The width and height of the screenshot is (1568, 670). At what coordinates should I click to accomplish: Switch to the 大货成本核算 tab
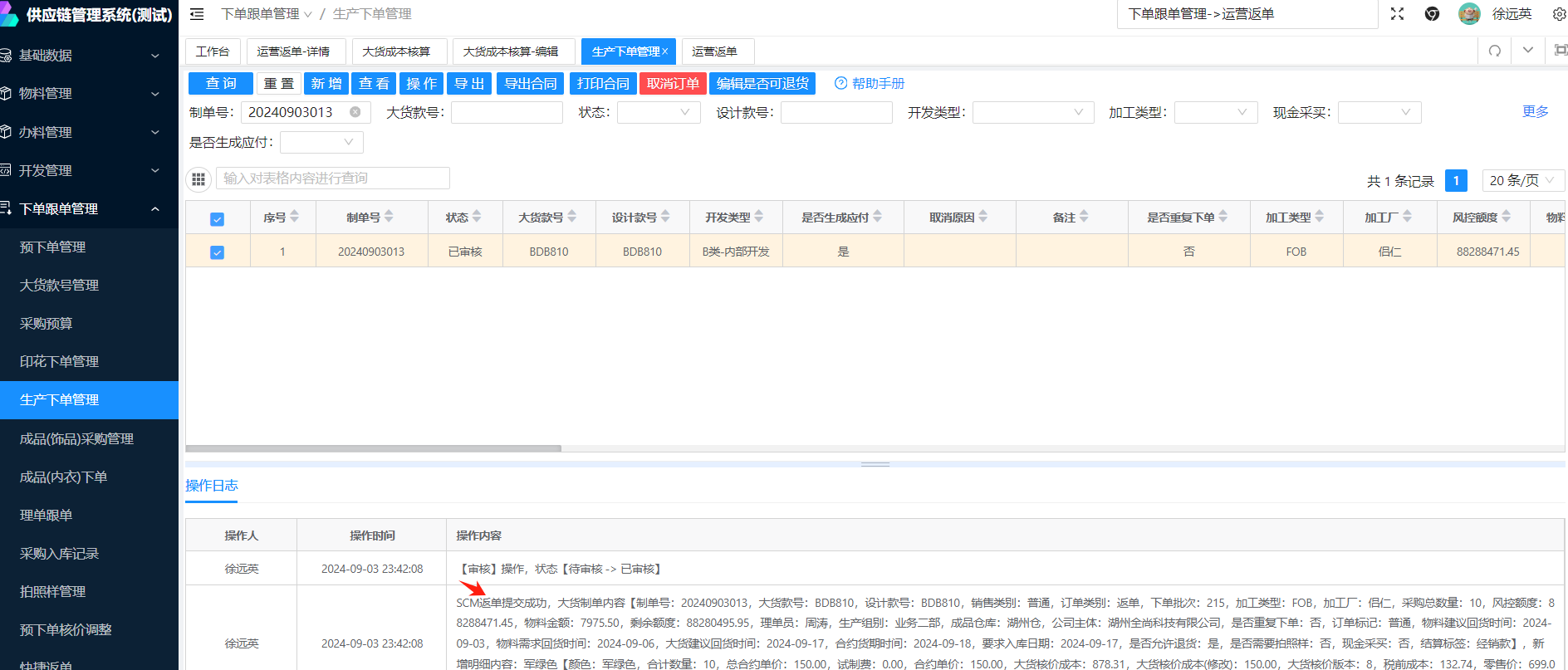pyautogui.click(x=396, y=51)
